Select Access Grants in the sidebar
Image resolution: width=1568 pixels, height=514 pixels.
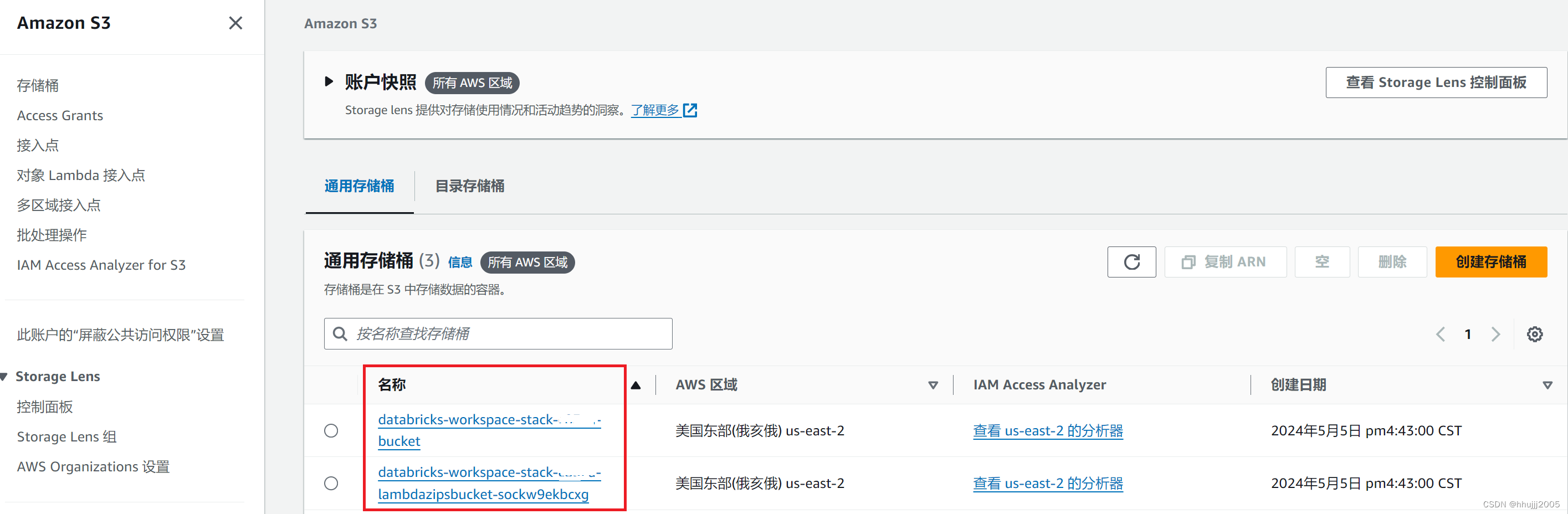60,115
